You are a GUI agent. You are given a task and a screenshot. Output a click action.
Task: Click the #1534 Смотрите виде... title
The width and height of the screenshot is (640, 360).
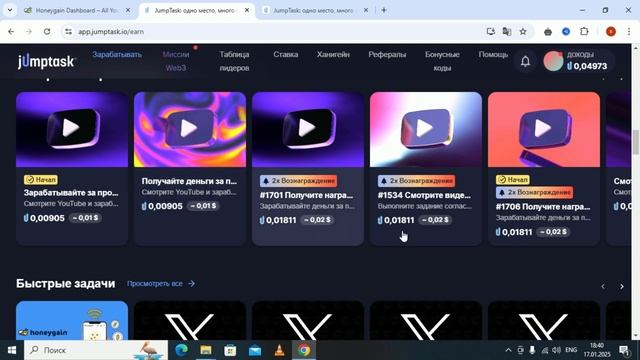(424, 195)
